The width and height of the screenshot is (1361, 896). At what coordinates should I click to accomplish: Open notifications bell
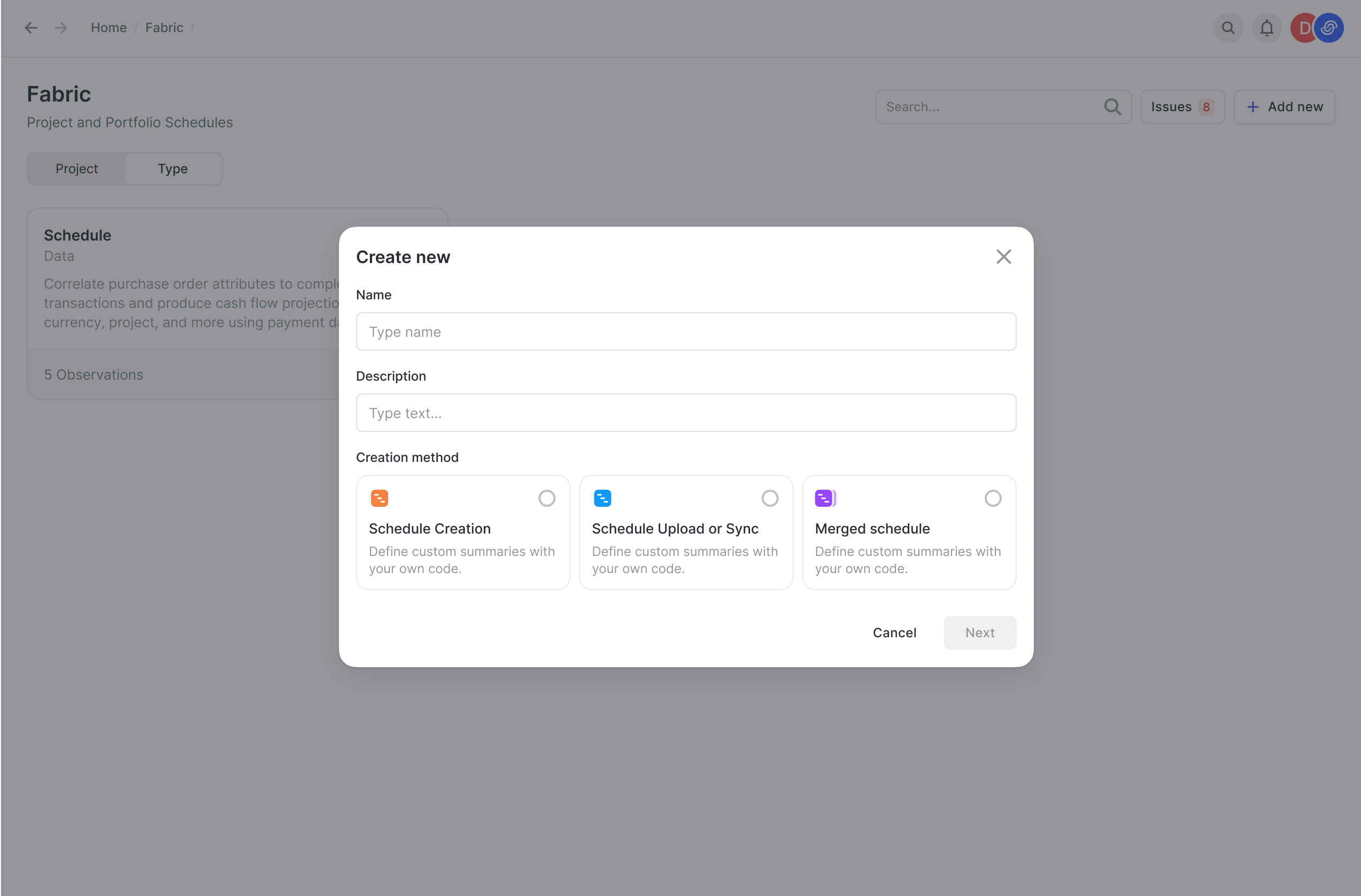point(1266,27)
